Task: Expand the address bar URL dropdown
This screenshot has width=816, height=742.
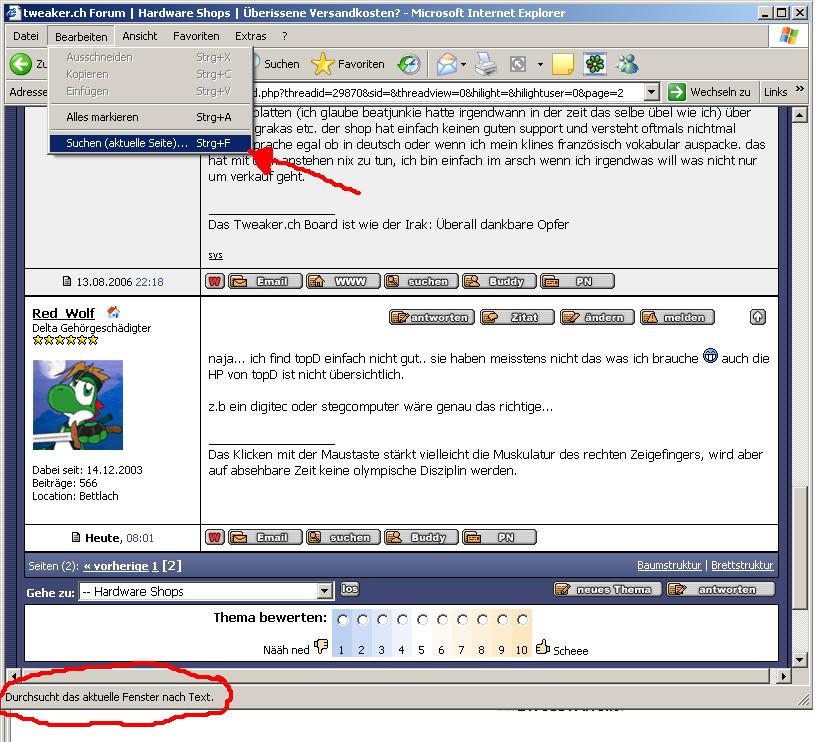Action: 652,92
